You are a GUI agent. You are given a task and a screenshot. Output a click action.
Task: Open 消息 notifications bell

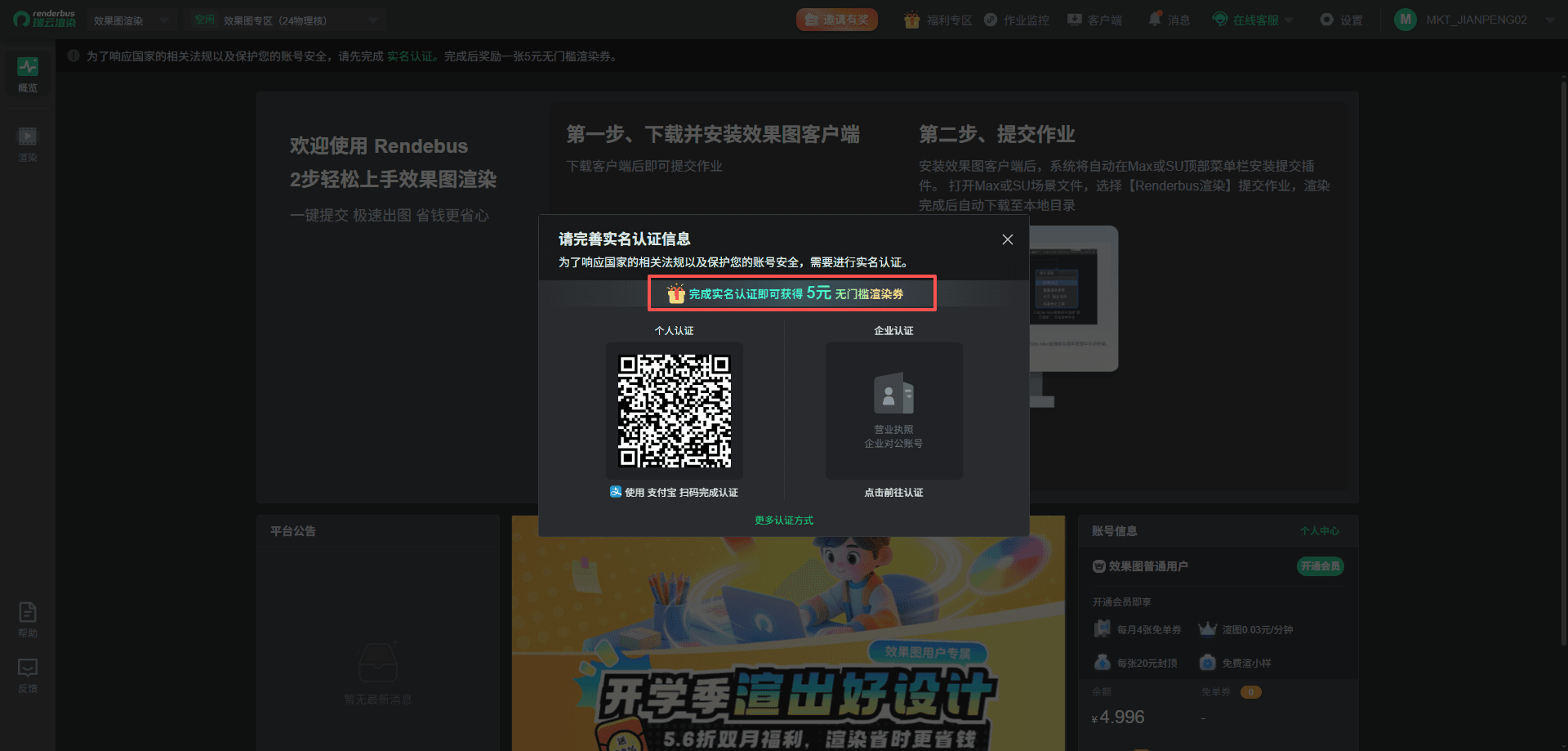1154,19
